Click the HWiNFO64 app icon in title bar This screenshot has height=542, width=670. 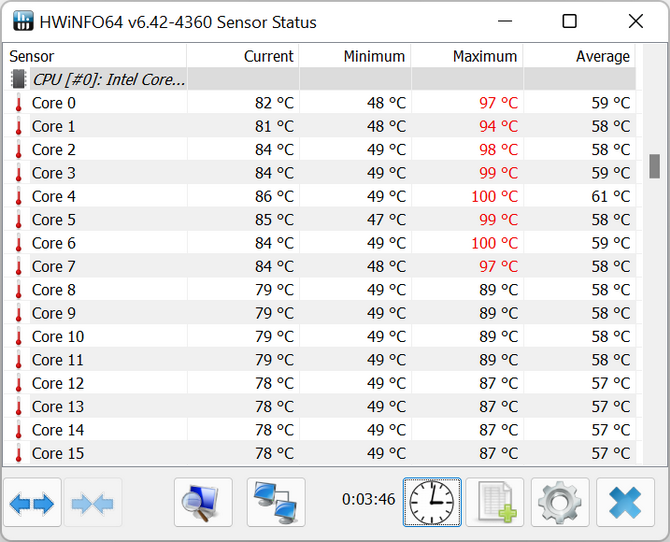tap(23, 21)
